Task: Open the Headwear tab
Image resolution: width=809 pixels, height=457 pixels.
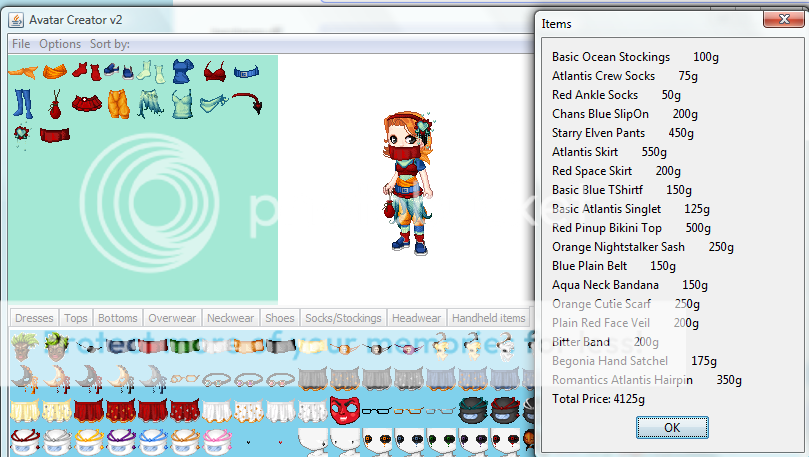Action: pyautogui.click(x=416, y=318)
